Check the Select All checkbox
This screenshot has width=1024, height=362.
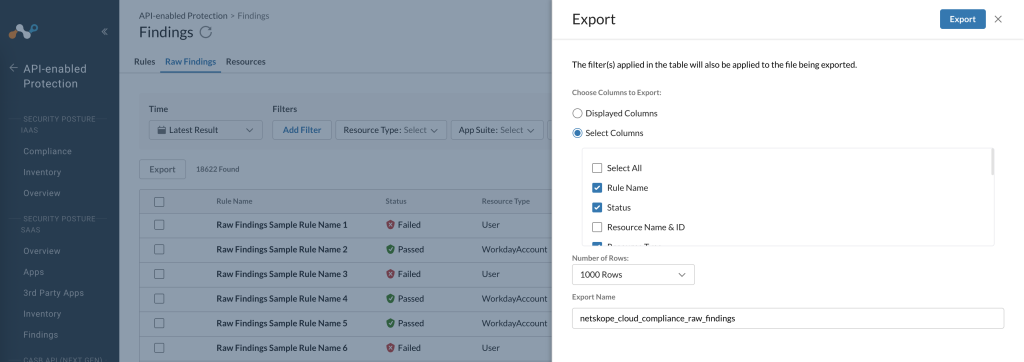pyautogui.click(x=597, y=168)
